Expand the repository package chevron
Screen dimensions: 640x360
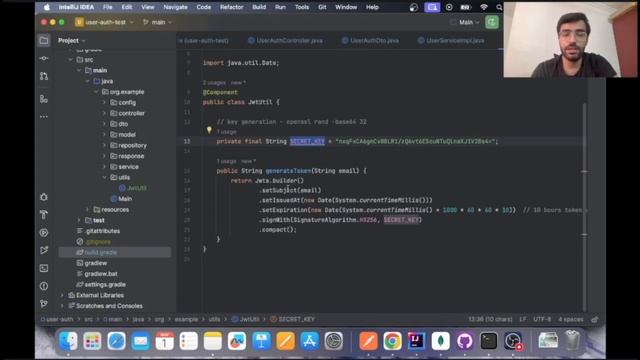[104, 145]
